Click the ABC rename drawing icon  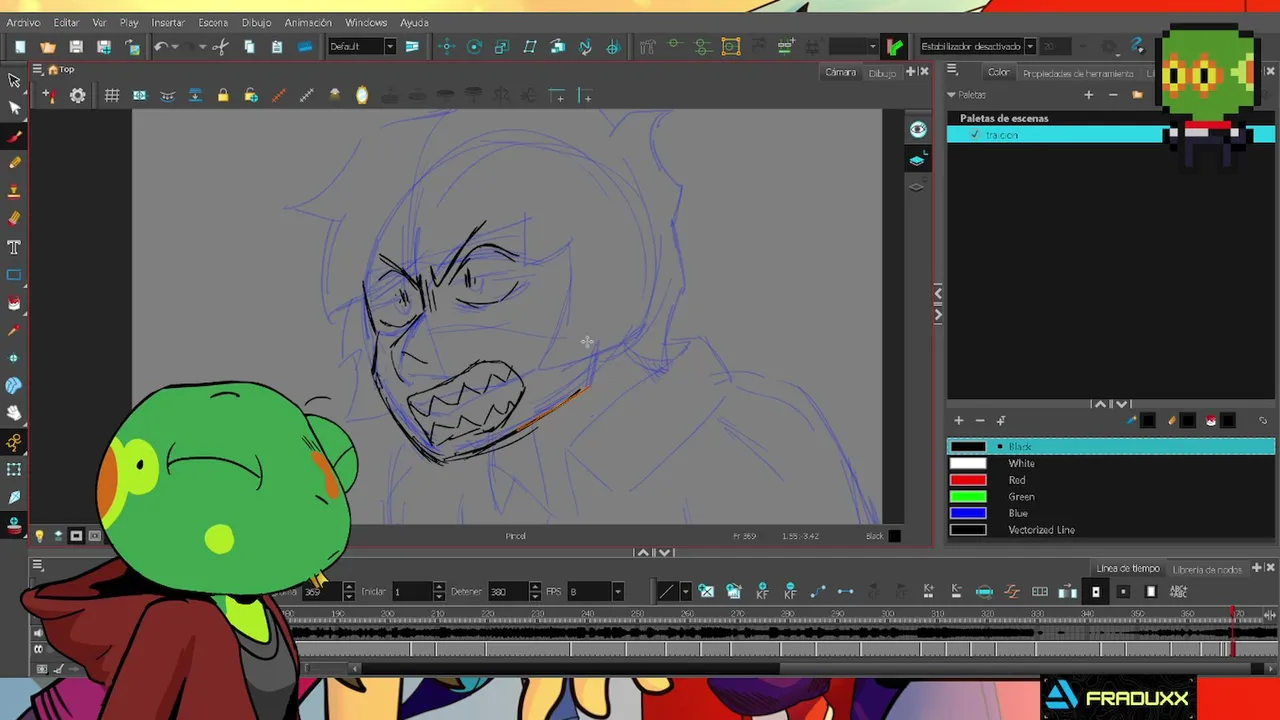click(1178, 592)
